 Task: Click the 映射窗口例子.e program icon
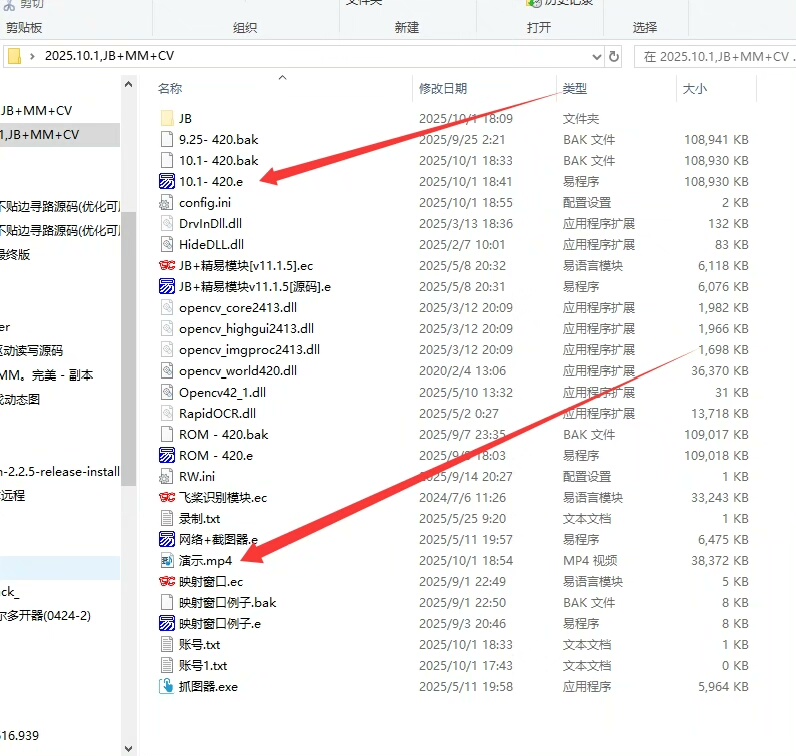167,623
